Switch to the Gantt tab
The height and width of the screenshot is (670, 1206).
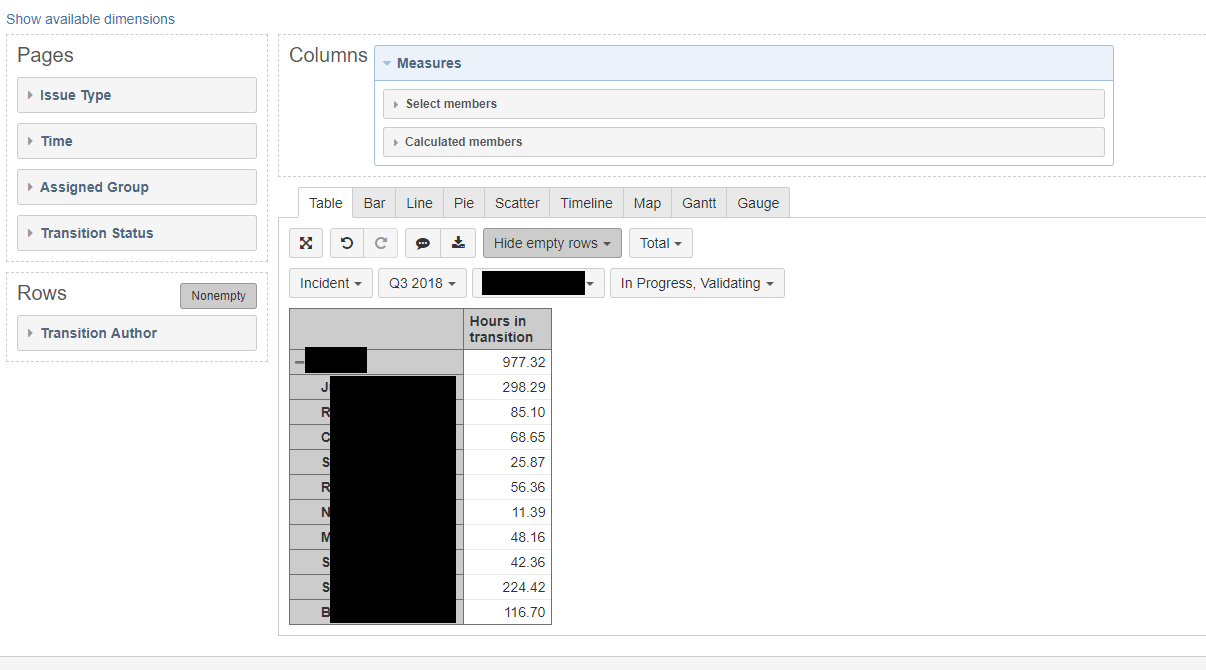point(699,203)
